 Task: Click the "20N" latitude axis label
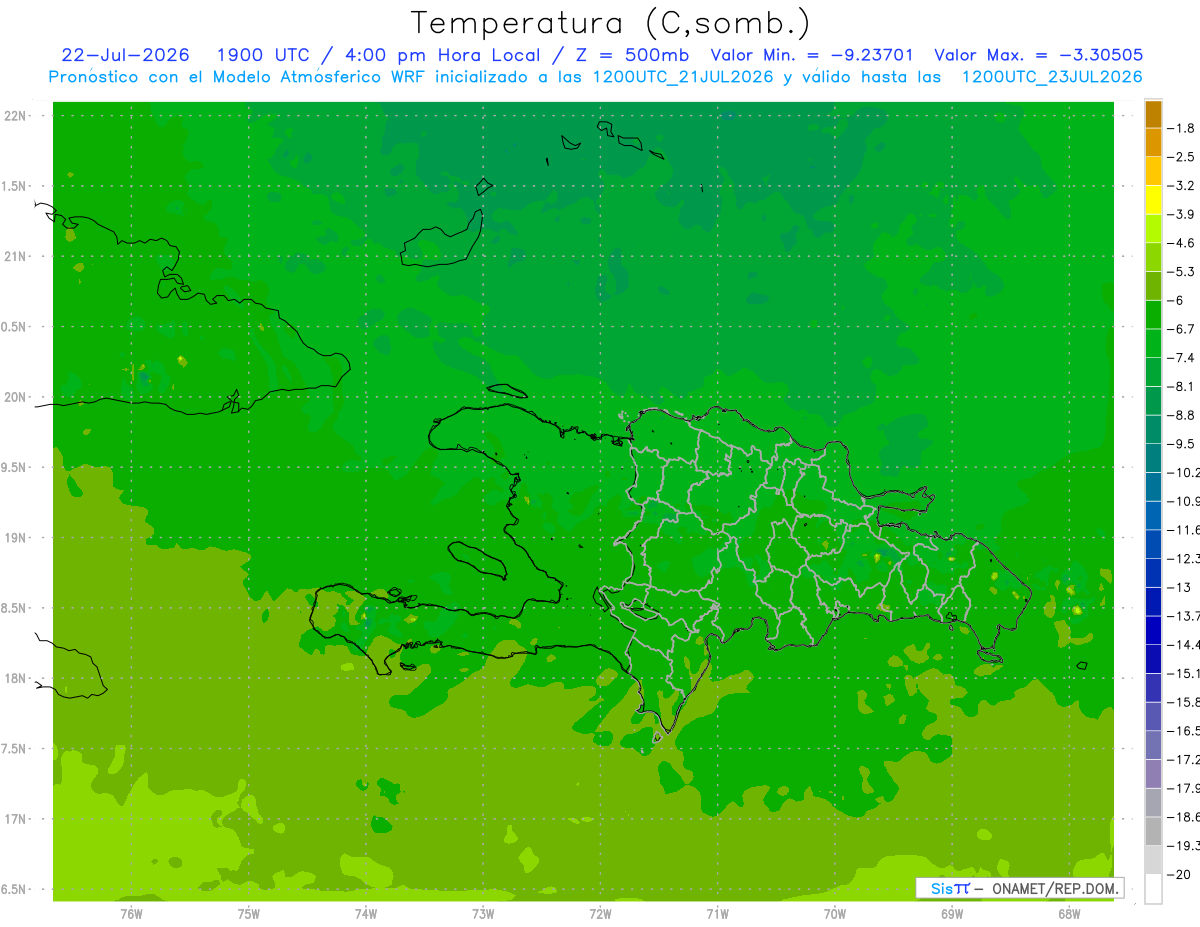[14, 397]
